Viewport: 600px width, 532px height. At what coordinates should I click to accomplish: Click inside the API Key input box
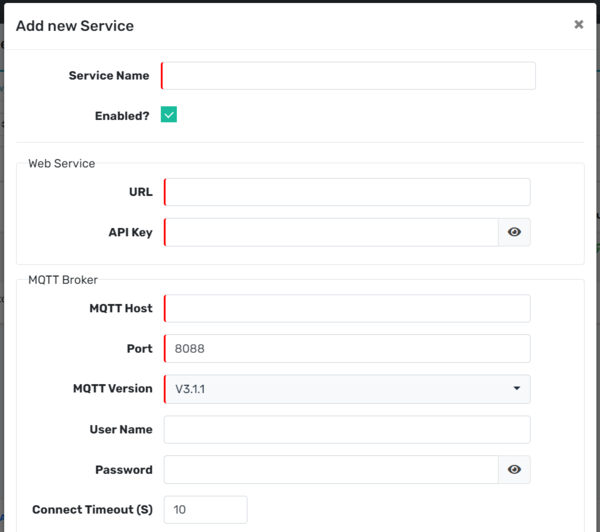[x=330, y=232]
